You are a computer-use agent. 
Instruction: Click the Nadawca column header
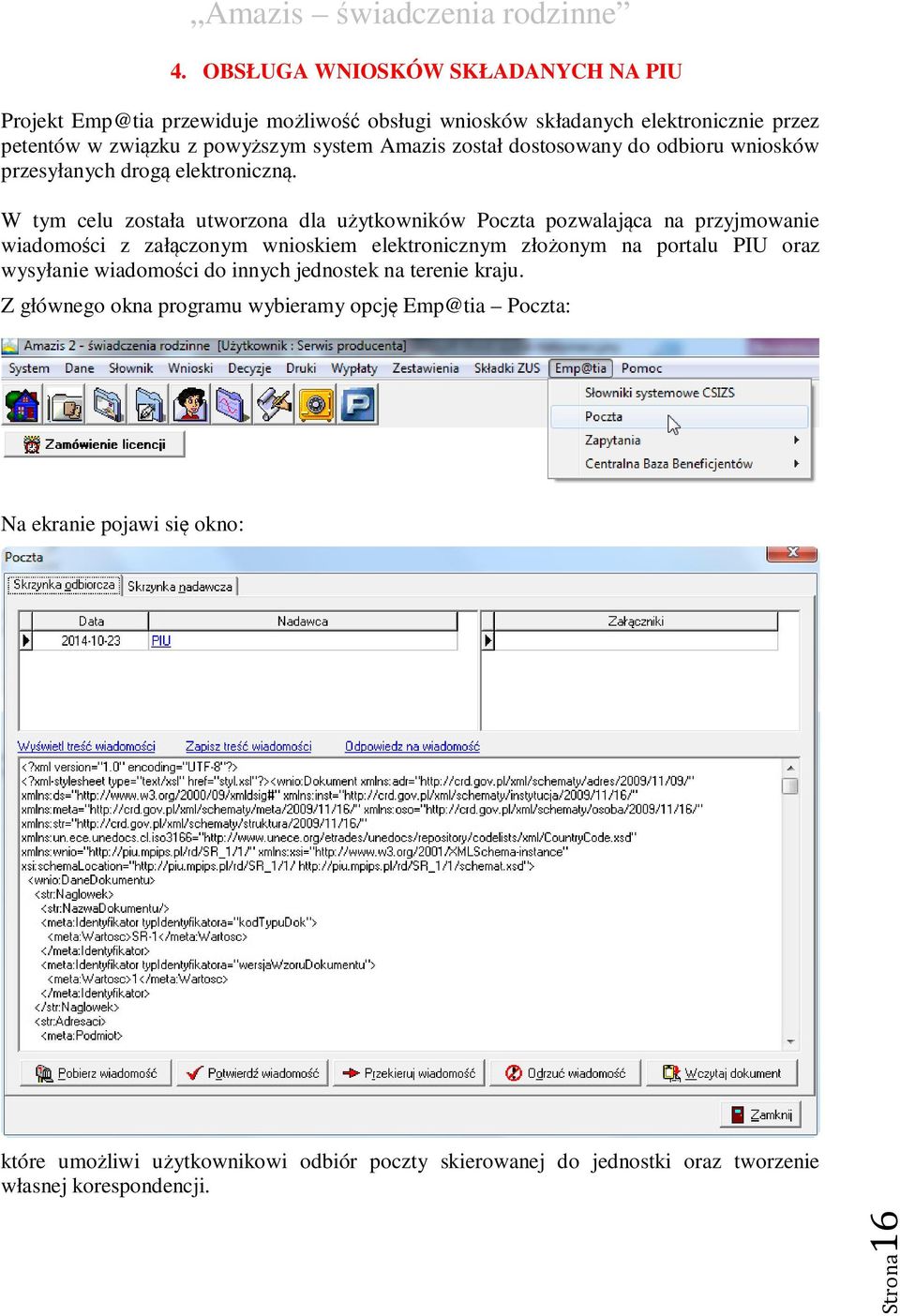(303, 621)
